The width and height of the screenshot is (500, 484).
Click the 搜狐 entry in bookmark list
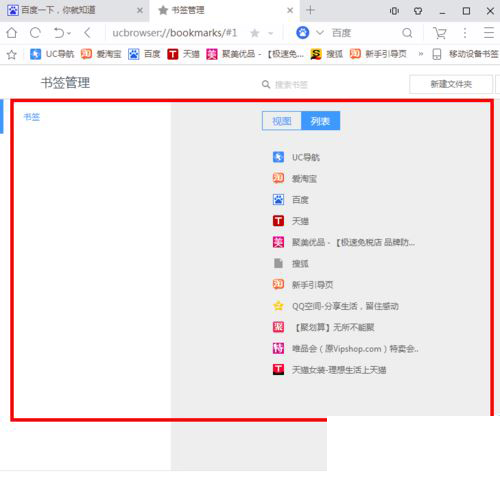[x=291, y=263]
